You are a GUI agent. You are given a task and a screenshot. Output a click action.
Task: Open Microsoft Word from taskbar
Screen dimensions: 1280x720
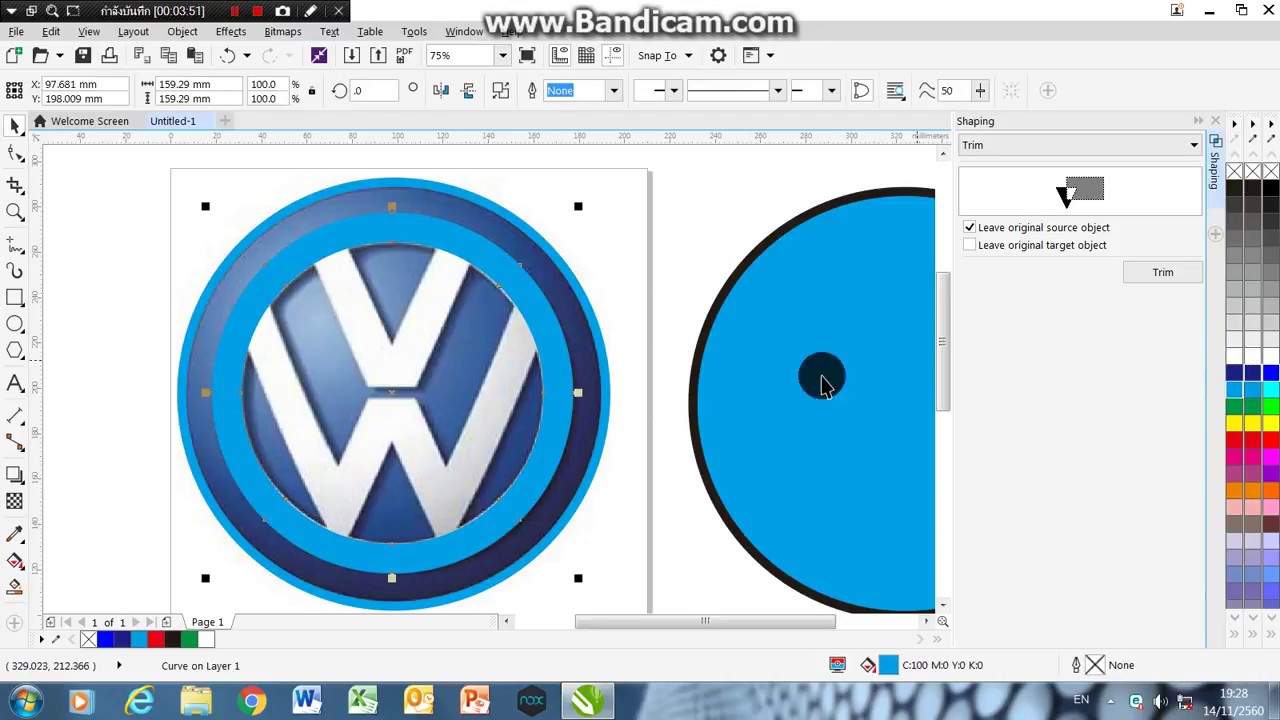[306, 700]
